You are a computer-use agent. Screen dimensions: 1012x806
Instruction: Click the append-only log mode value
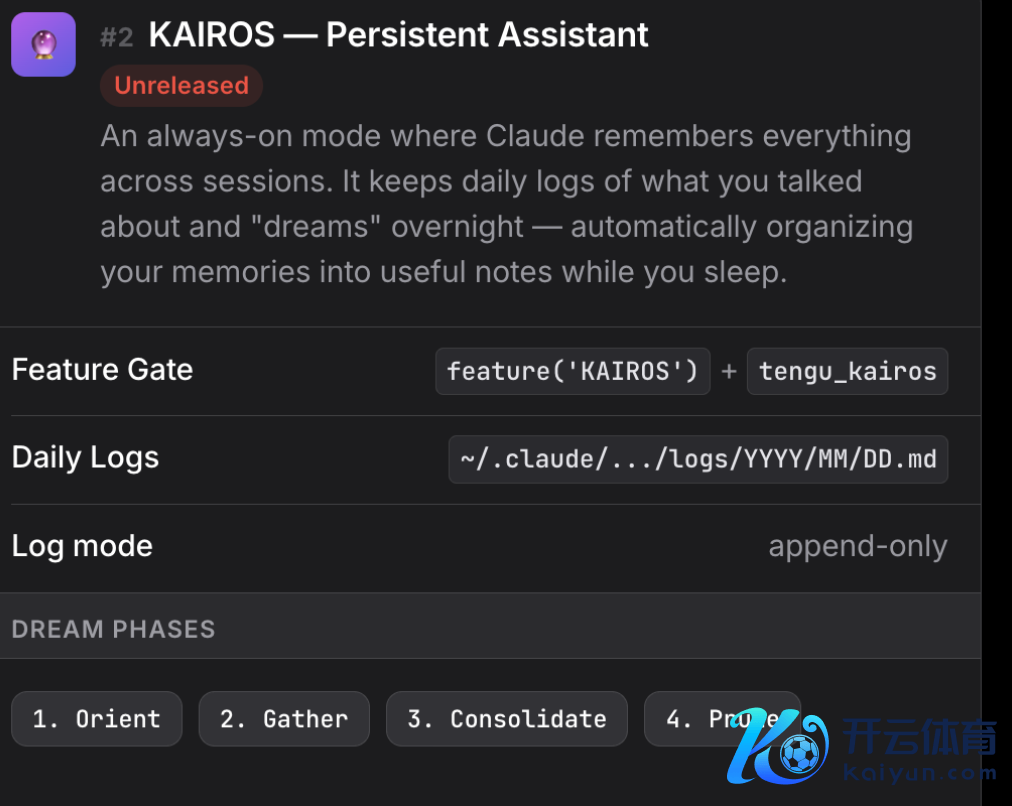tap(857, 546)
